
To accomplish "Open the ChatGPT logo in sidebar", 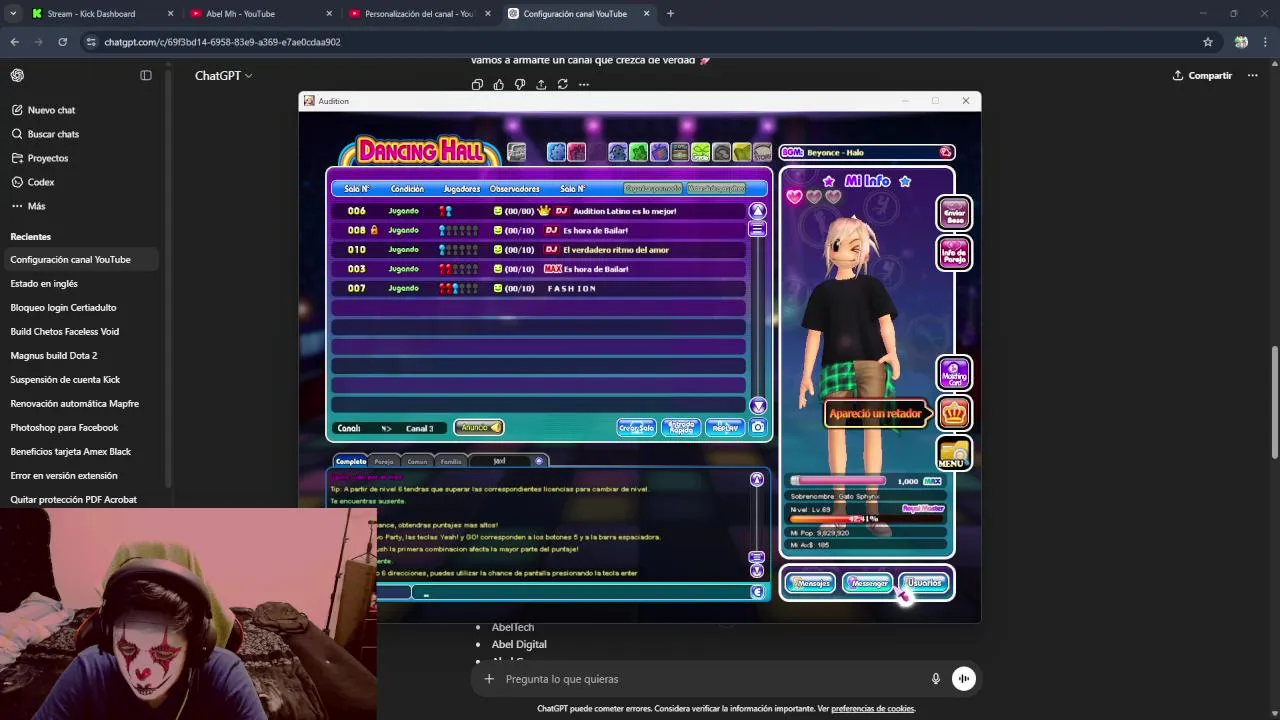I will (17, 75).
